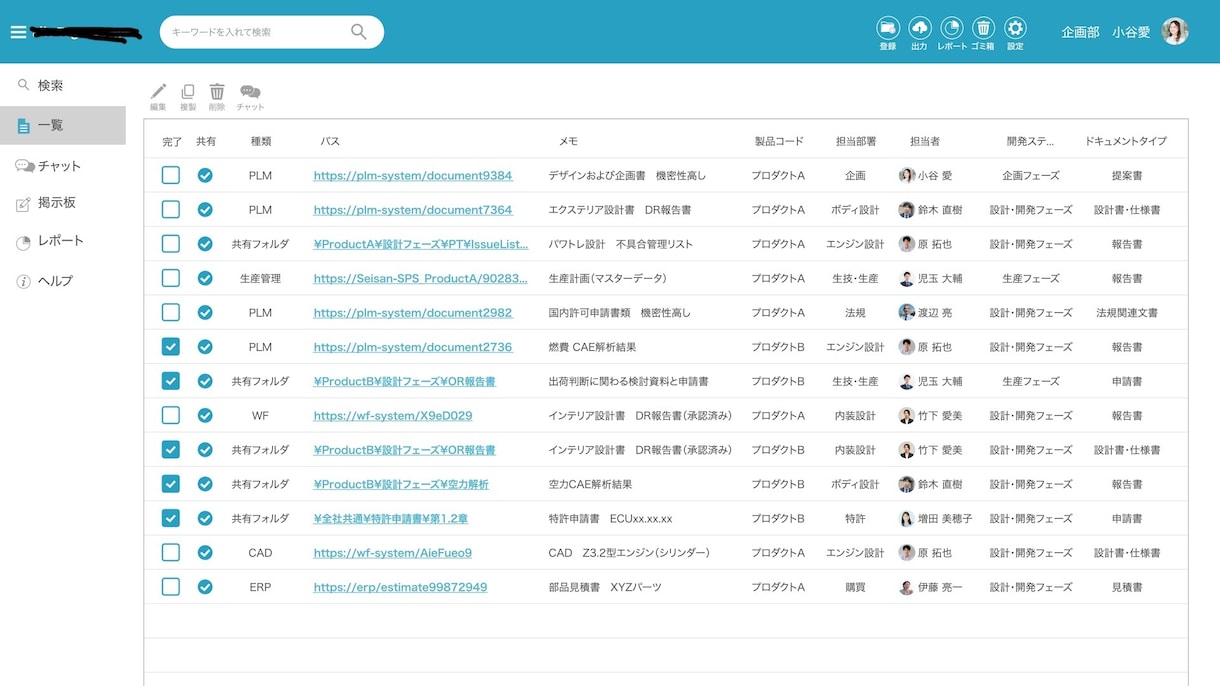Screen dimensions: 1220x686
Task: Click the 種類 column header
Action: pyautogui.click(x=260, y=141)
